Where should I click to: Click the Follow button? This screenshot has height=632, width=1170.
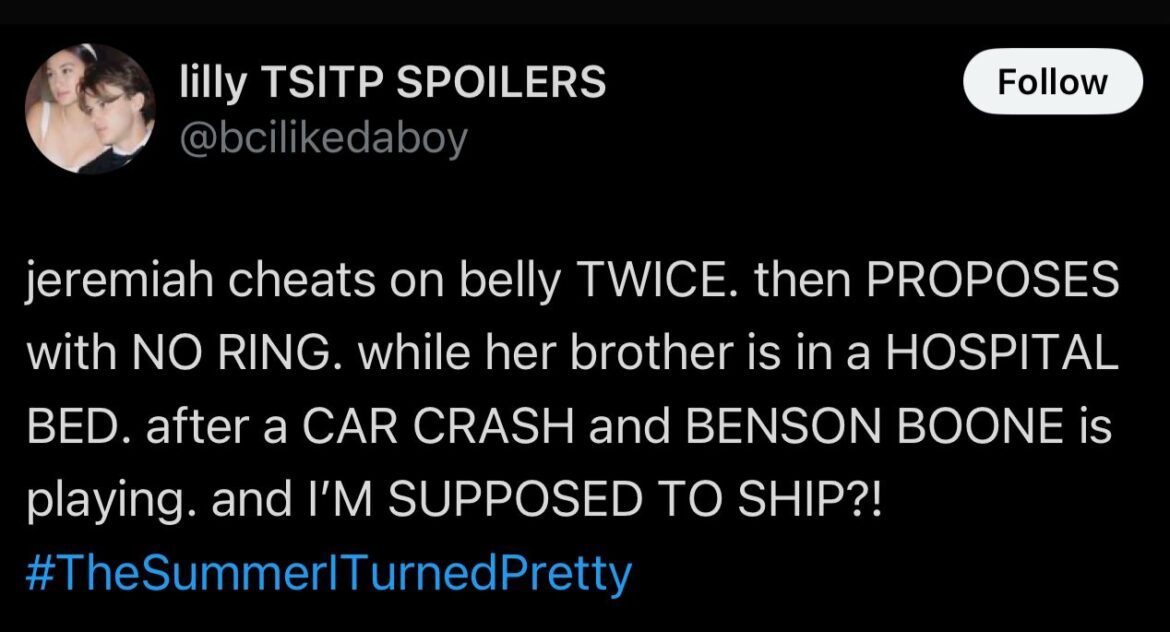click(x=1052, y=82)
